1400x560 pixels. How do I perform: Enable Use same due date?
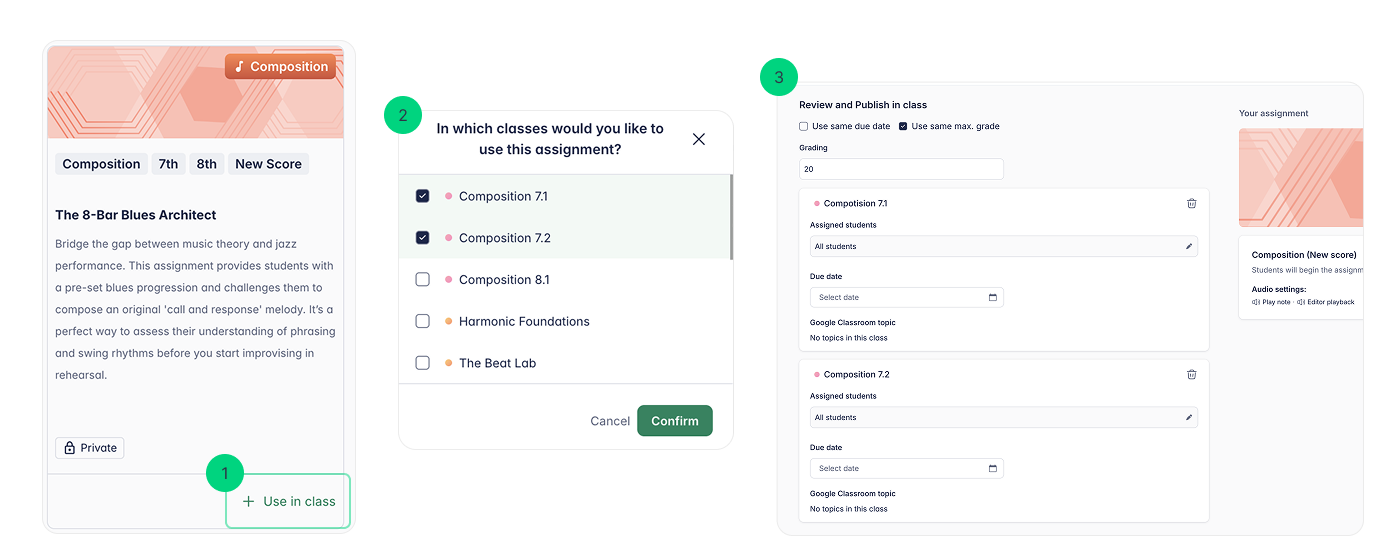pyautogui.click(x=804, y=126)
